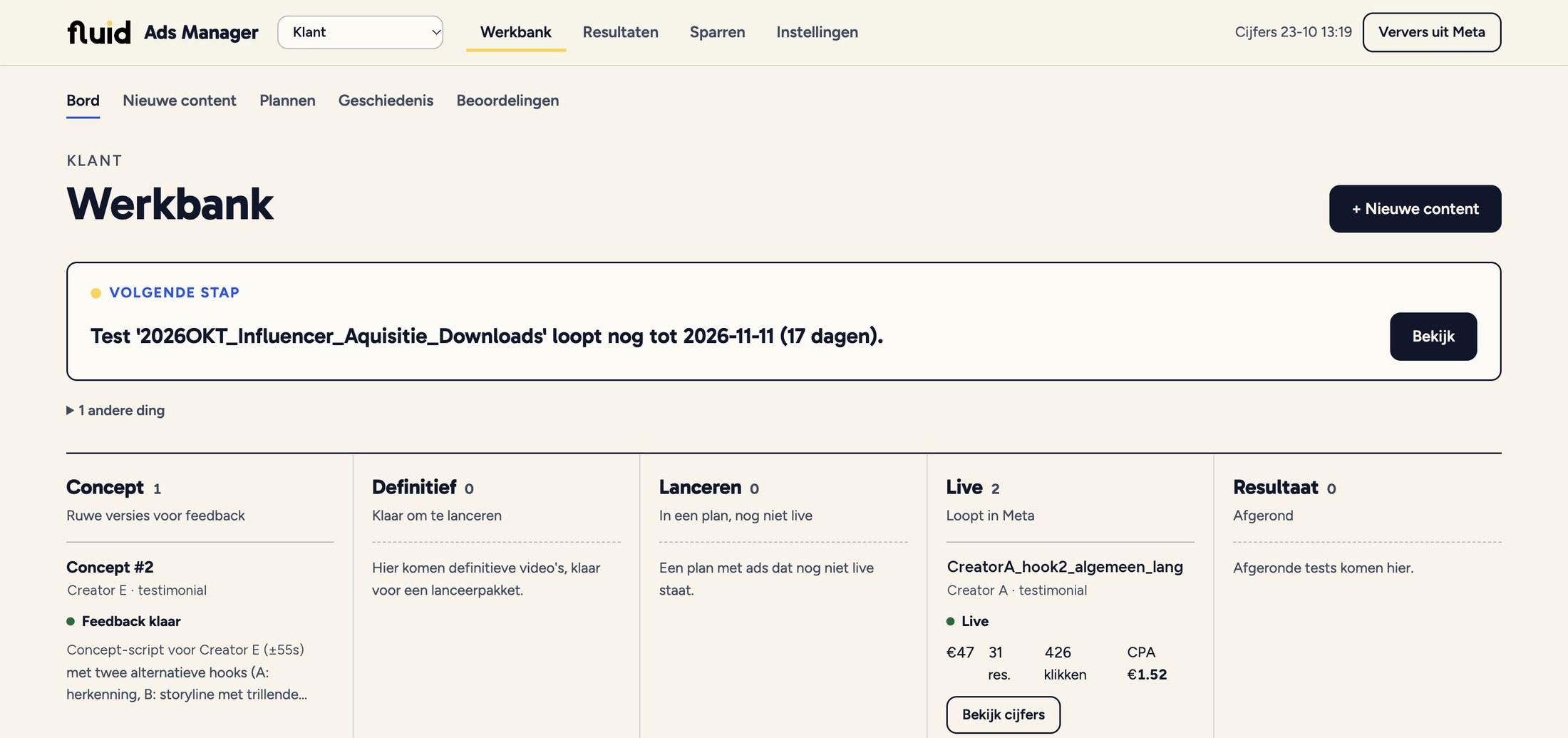Image resolution: width=1568 pixels, height=738 pixels.
Task: Click the + Nieuwe content button
Action: [x=1415, y=209]
